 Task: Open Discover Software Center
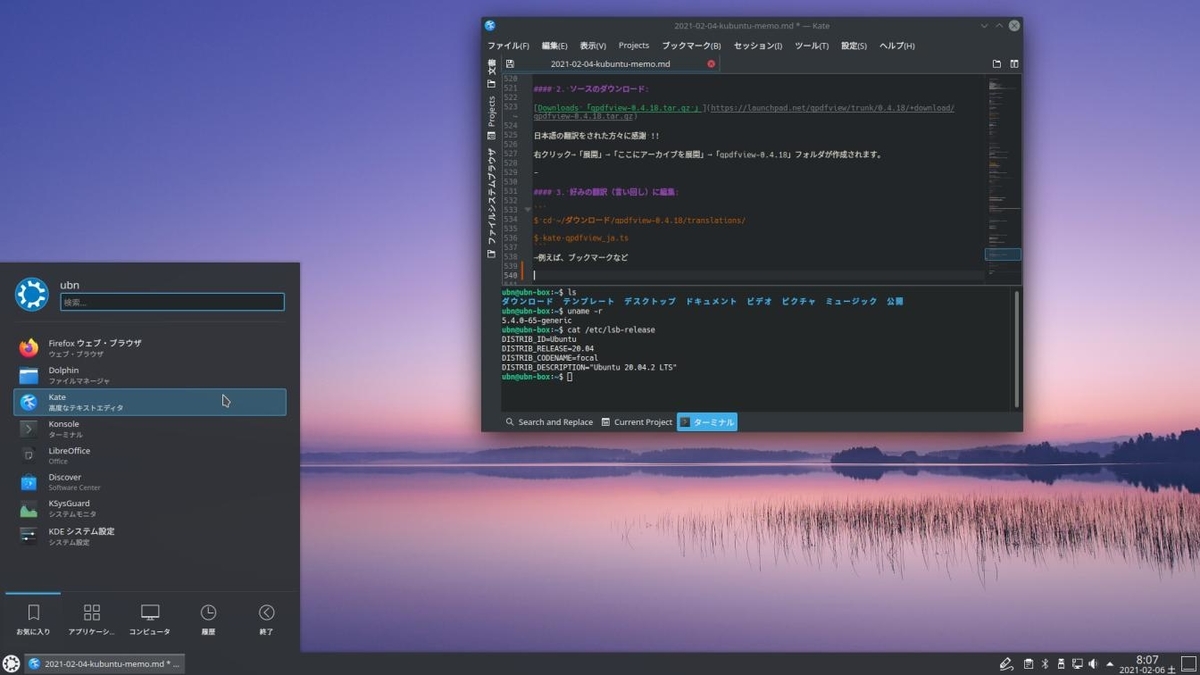point(150,482)
